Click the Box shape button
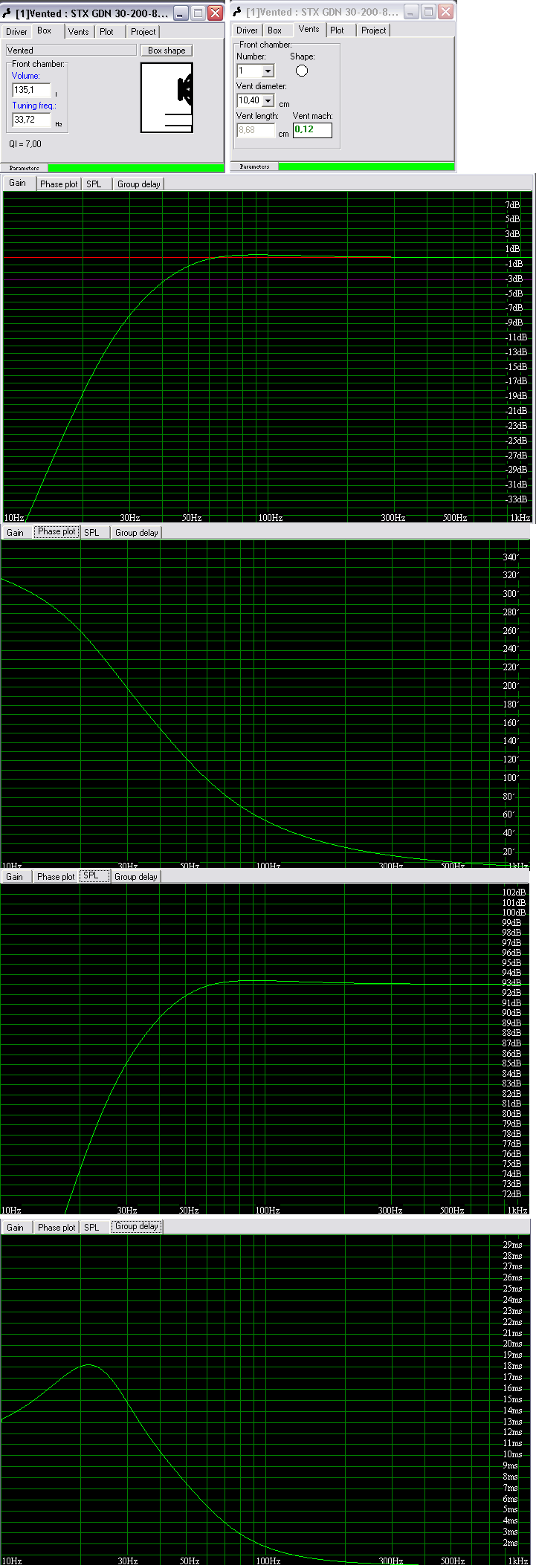Image resolution: width=536 pixels, height=1568 pixels. (x=167, y=51)
